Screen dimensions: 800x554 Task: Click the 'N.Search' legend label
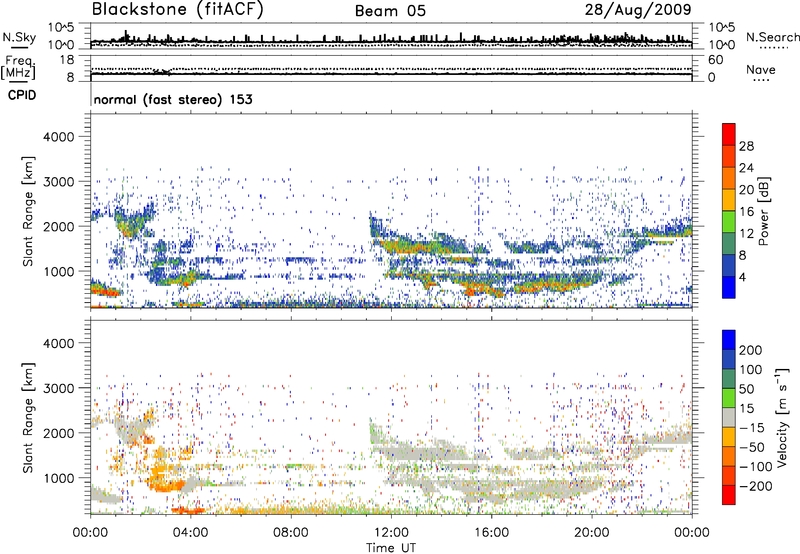[x=772, y=37]
